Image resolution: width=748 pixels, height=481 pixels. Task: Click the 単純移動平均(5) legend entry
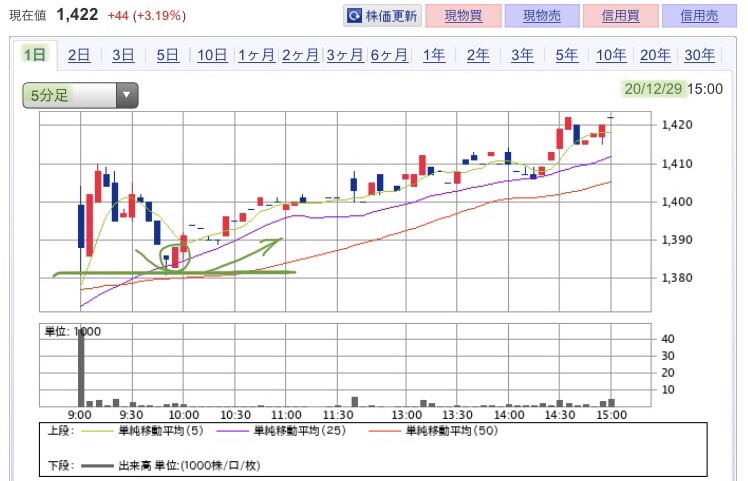click(142, 431)
